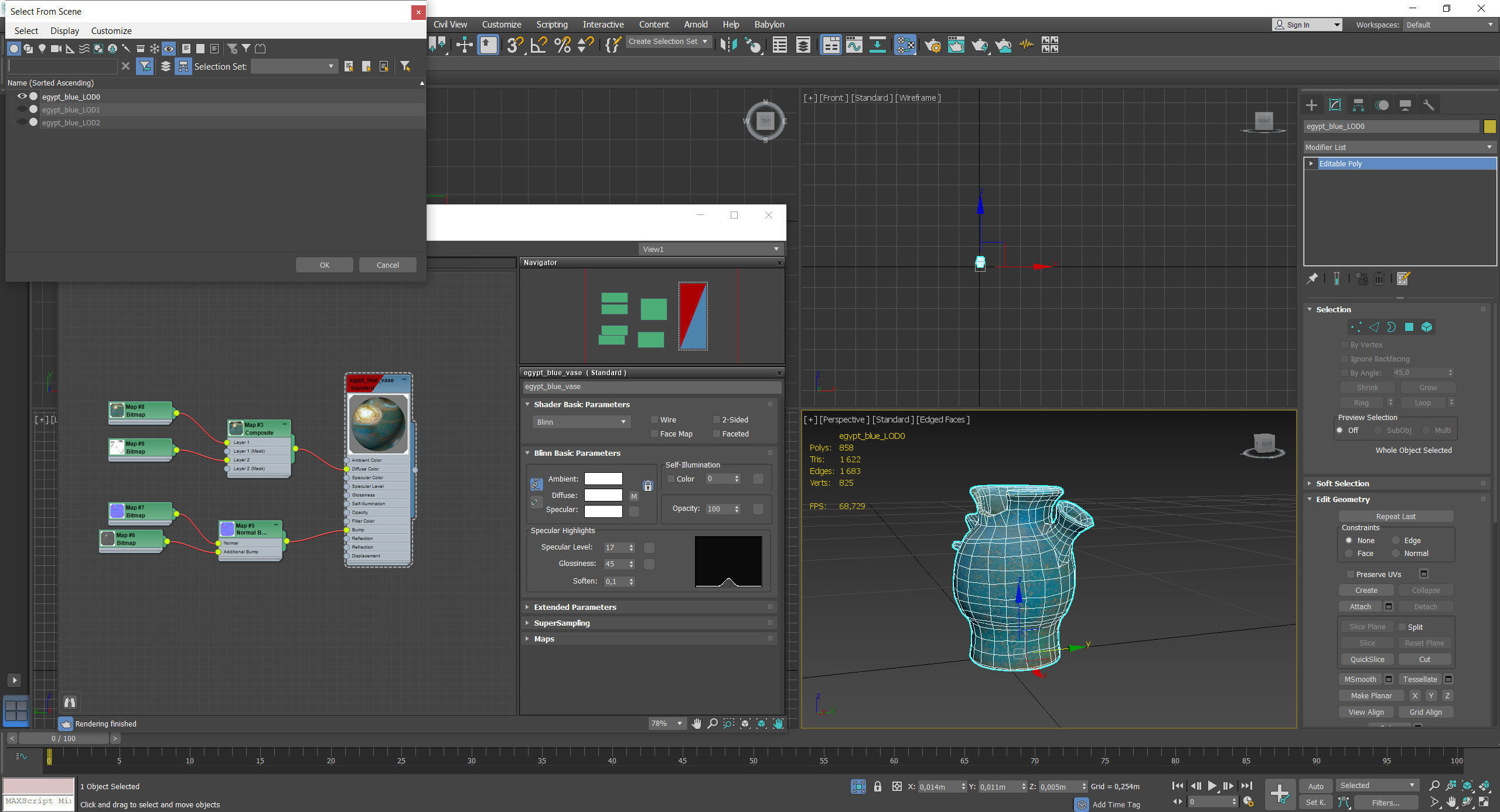Select Border sub-object level icon
The image size is (1500, 812).
click(1391, 327)
